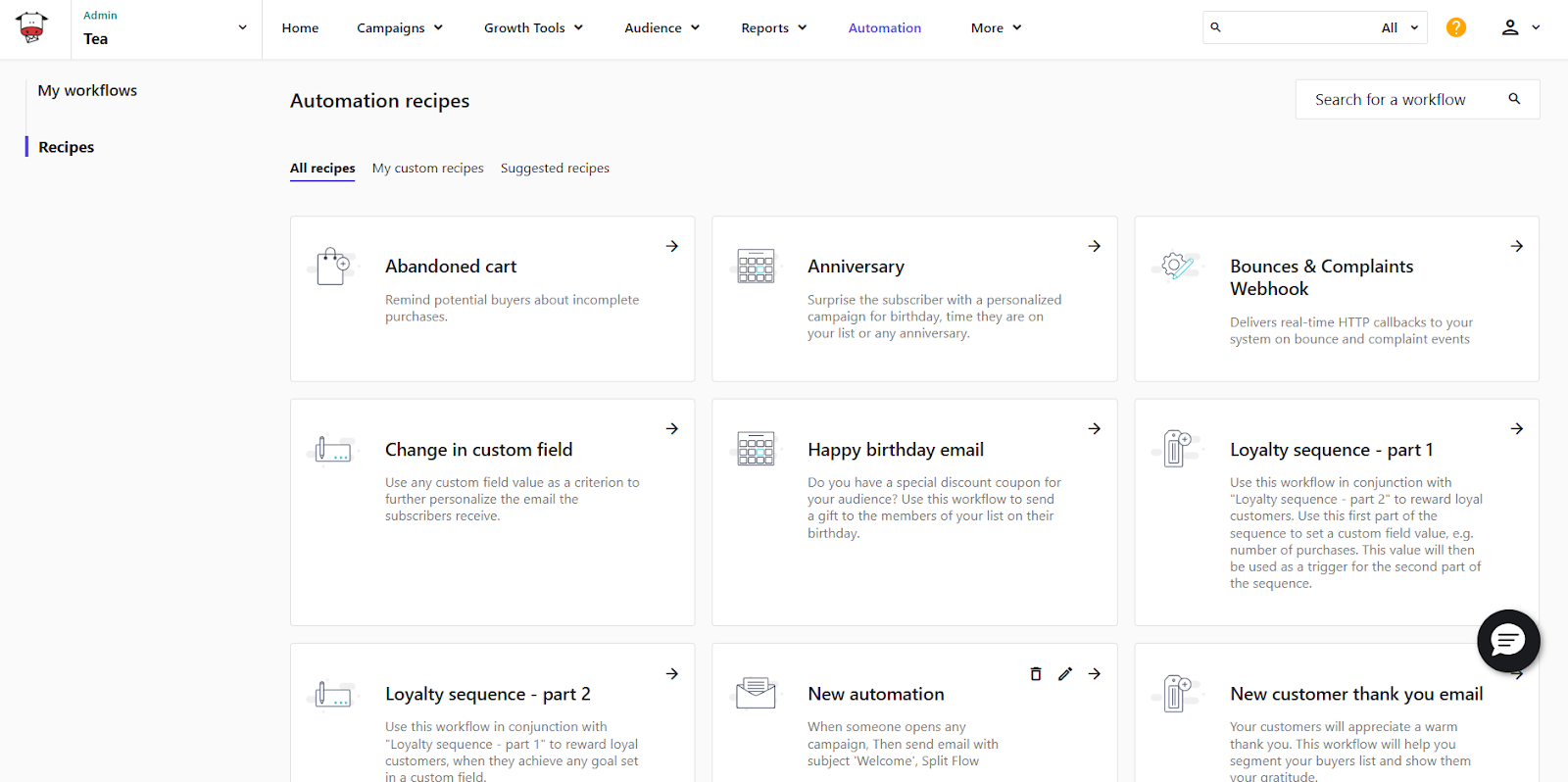Screen dimensions: 1568x782
Task: Click the Happy birthday email calendar icon
Action: (x=756, y=449)
